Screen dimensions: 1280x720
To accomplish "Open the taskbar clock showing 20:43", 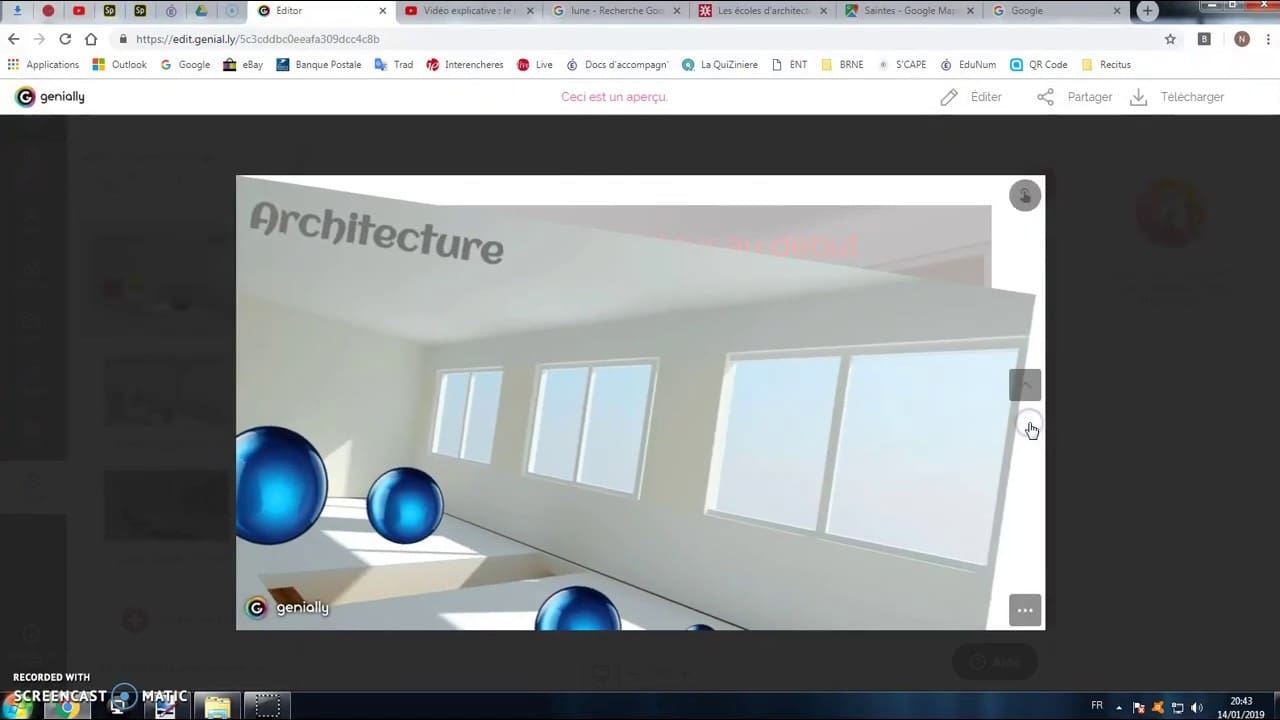I will click(x=1243, y=707).
